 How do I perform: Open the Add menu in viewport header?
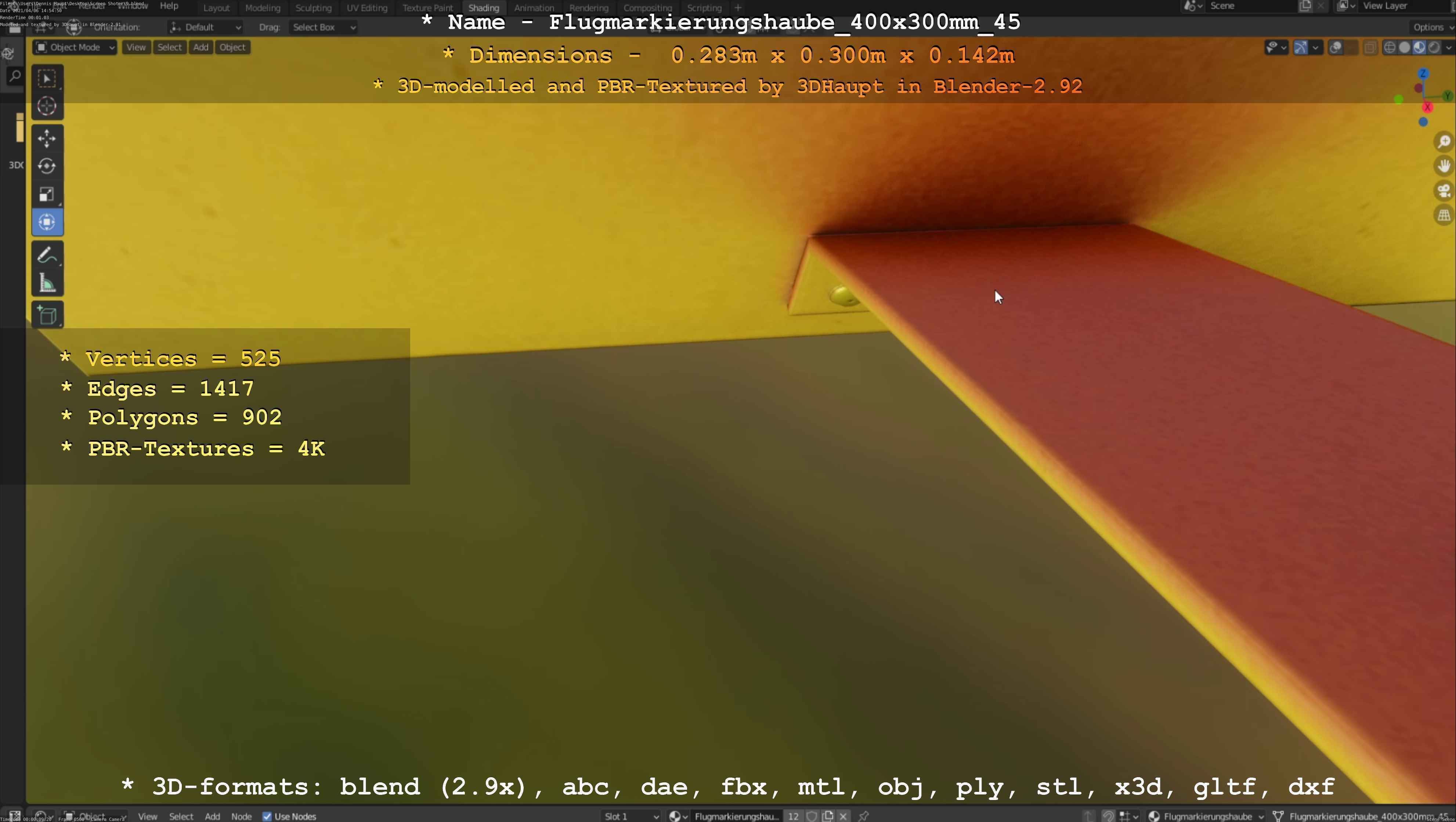[x=200, y=47]
